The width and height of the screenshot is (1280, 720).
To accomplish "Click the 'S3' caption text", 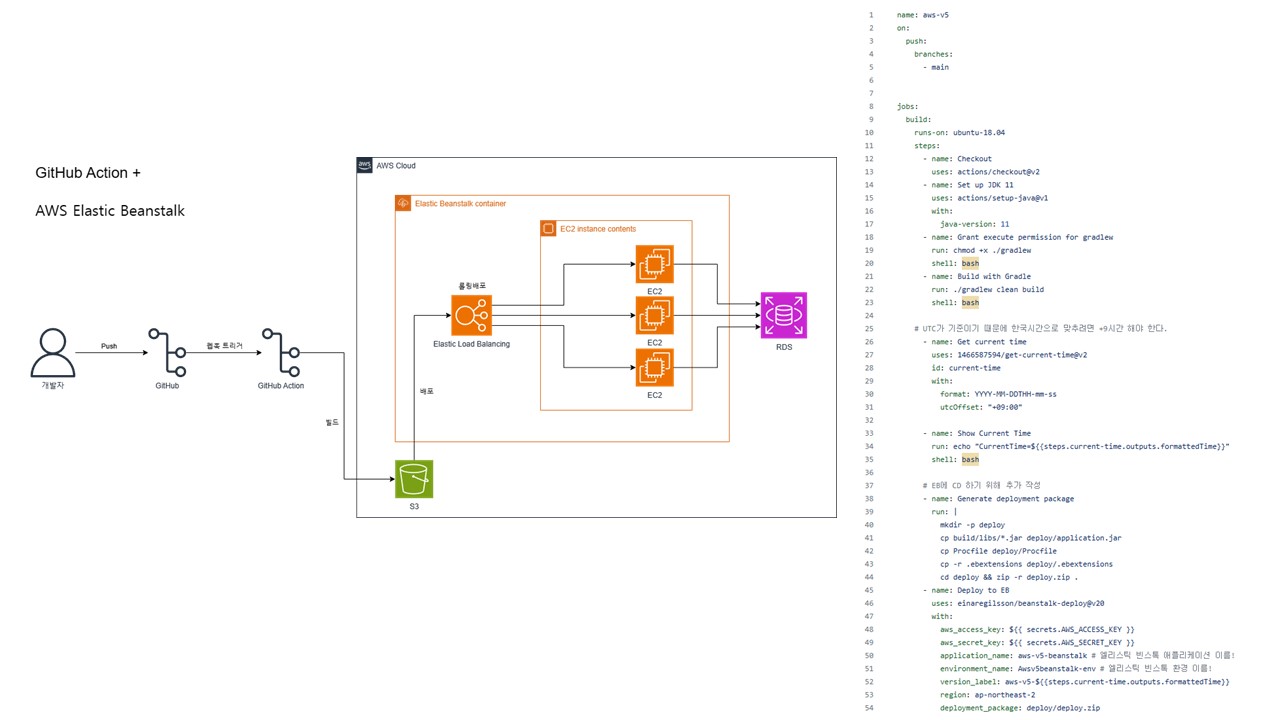I will [x=414, y=507].
